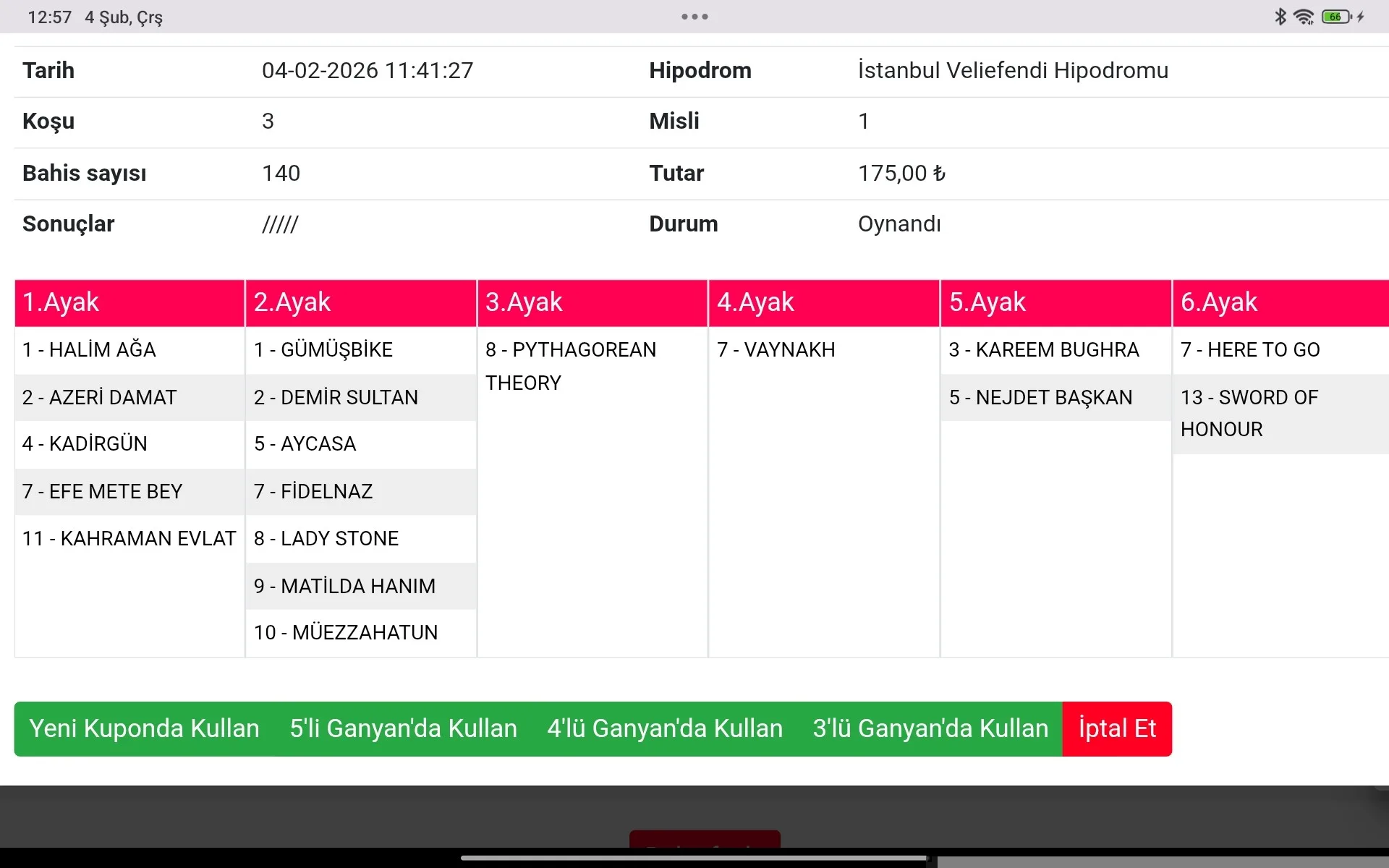Tap the battery indicator icon
Screen dimensions: 1389x868
tap(1336, 17)
